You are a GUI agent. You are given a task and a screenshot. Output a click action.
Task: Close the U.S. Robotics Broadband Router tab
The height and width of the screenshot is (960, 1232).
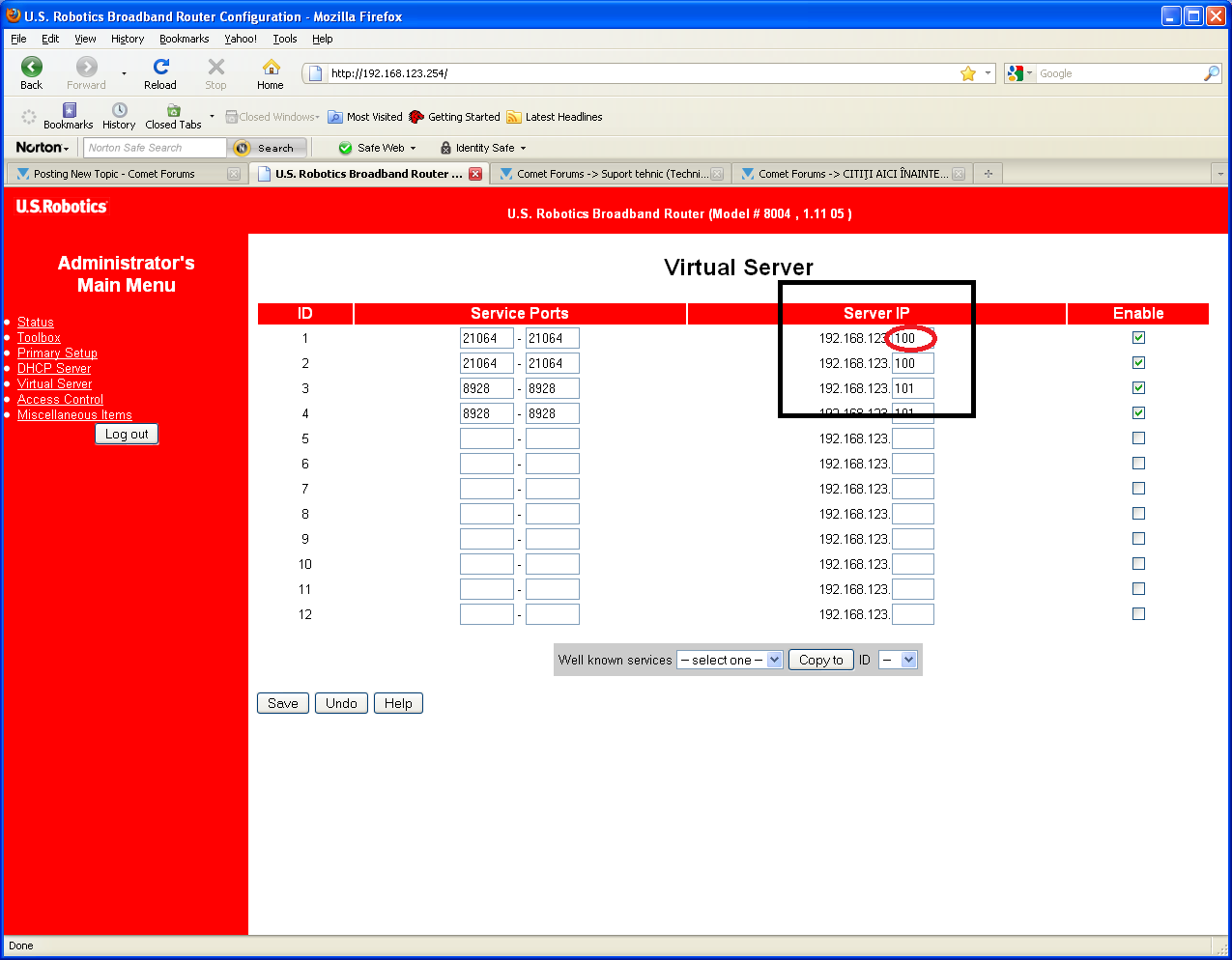[475, 174]
